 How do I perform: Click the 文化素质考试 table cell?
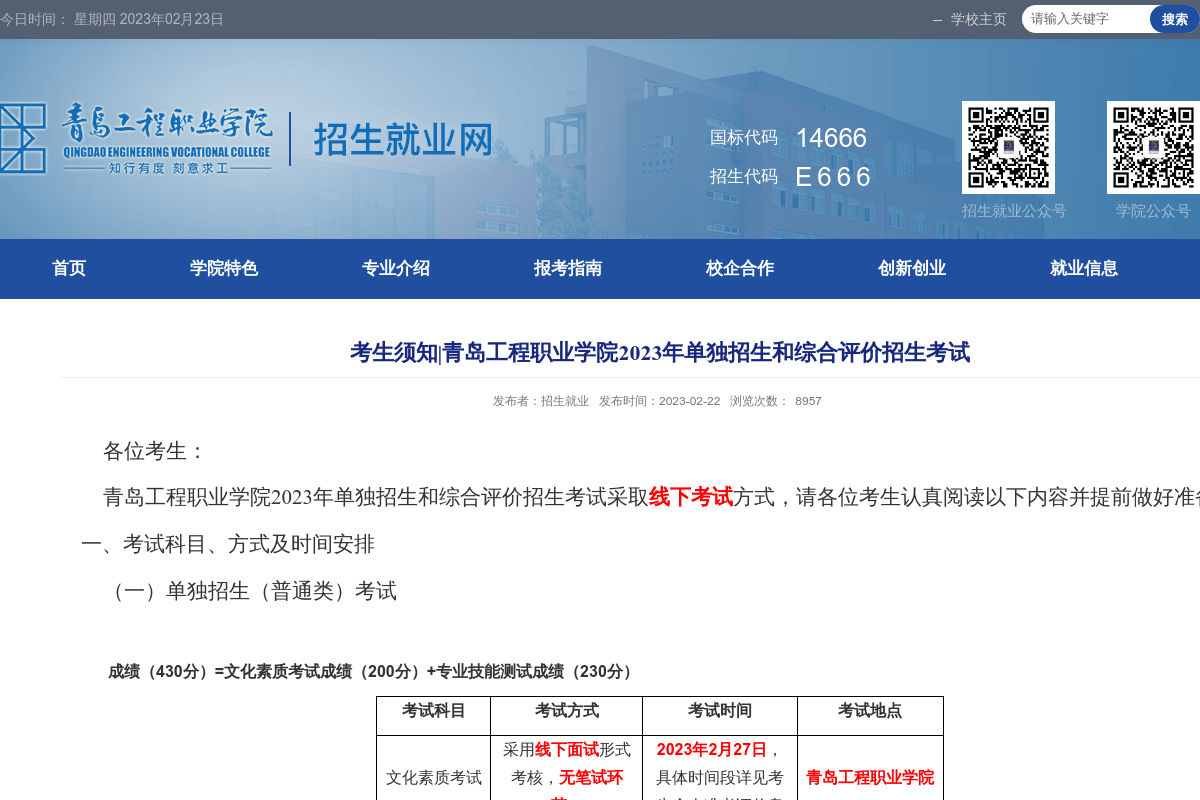[434, 777]
